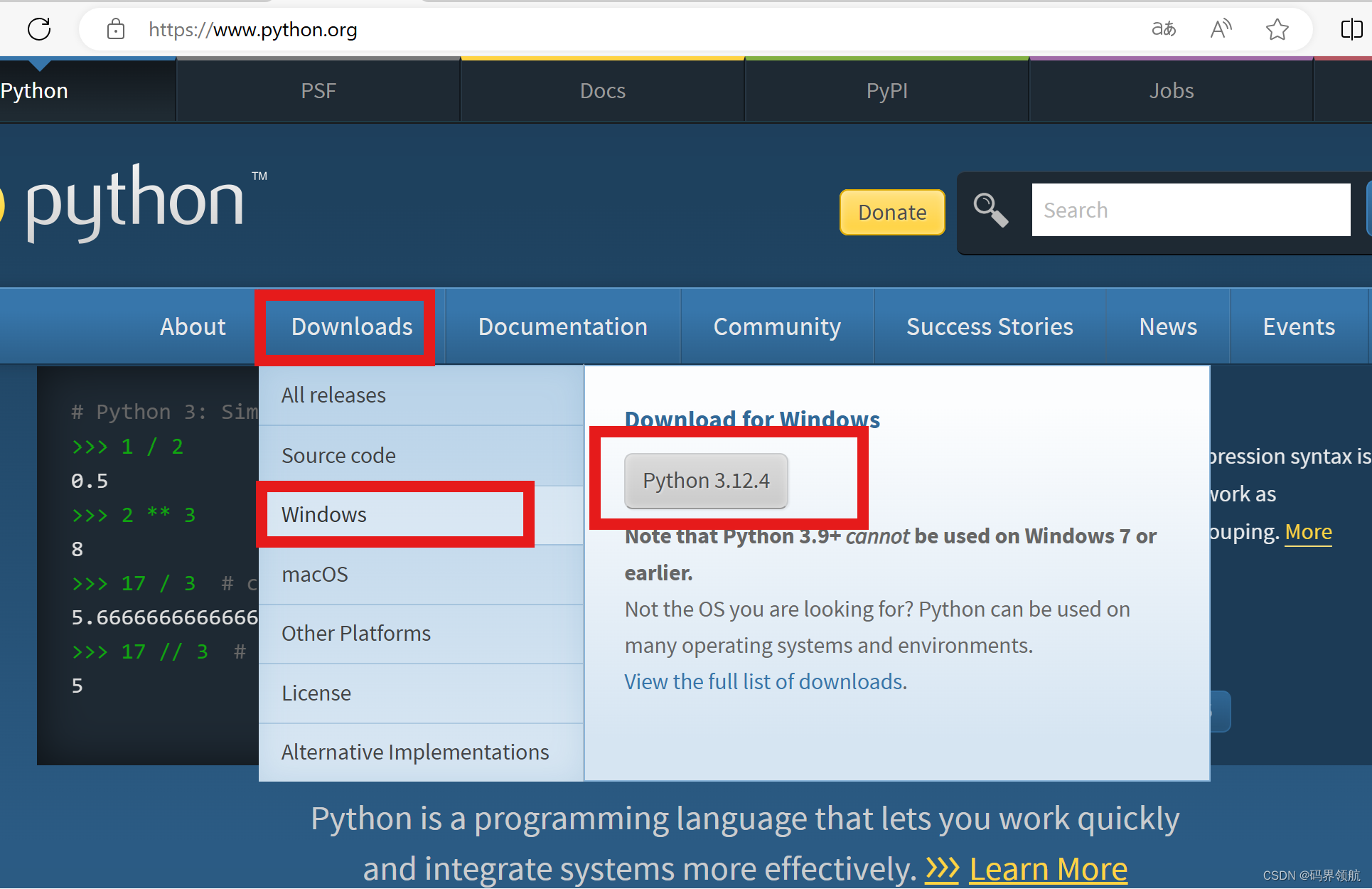The image size is (1372, 889).
Task: Click the Read Aloud icon
Action: pyautogui.click(x=1221, y=29)
